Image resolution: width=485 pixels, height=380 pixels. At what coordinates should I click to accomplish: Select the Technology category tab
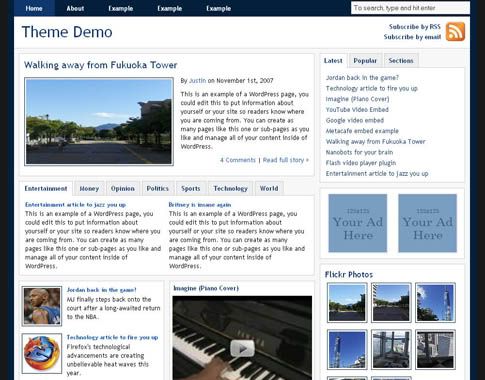[x=231, y=189]
